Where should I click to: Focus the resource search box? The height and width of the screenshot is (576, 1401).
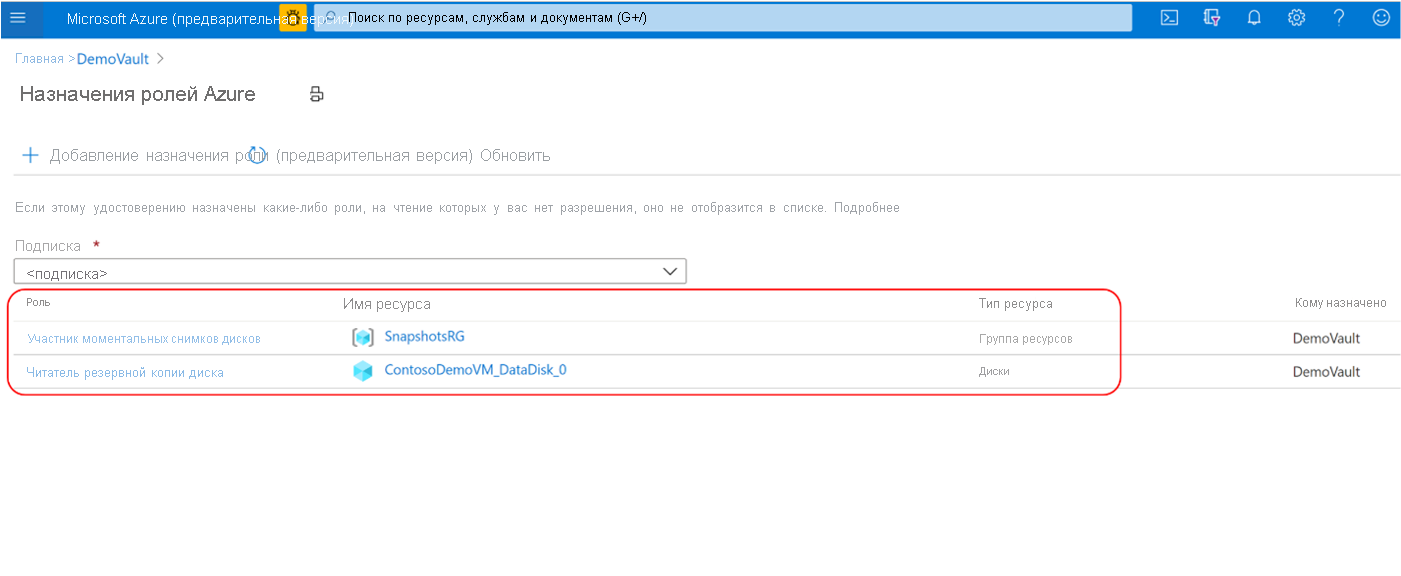(723, 18)
